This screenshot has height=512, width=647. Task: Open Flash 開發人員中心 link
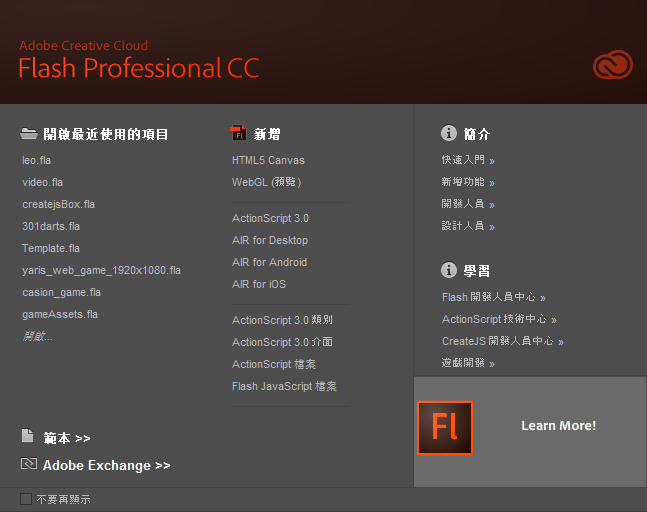[494, 297]
